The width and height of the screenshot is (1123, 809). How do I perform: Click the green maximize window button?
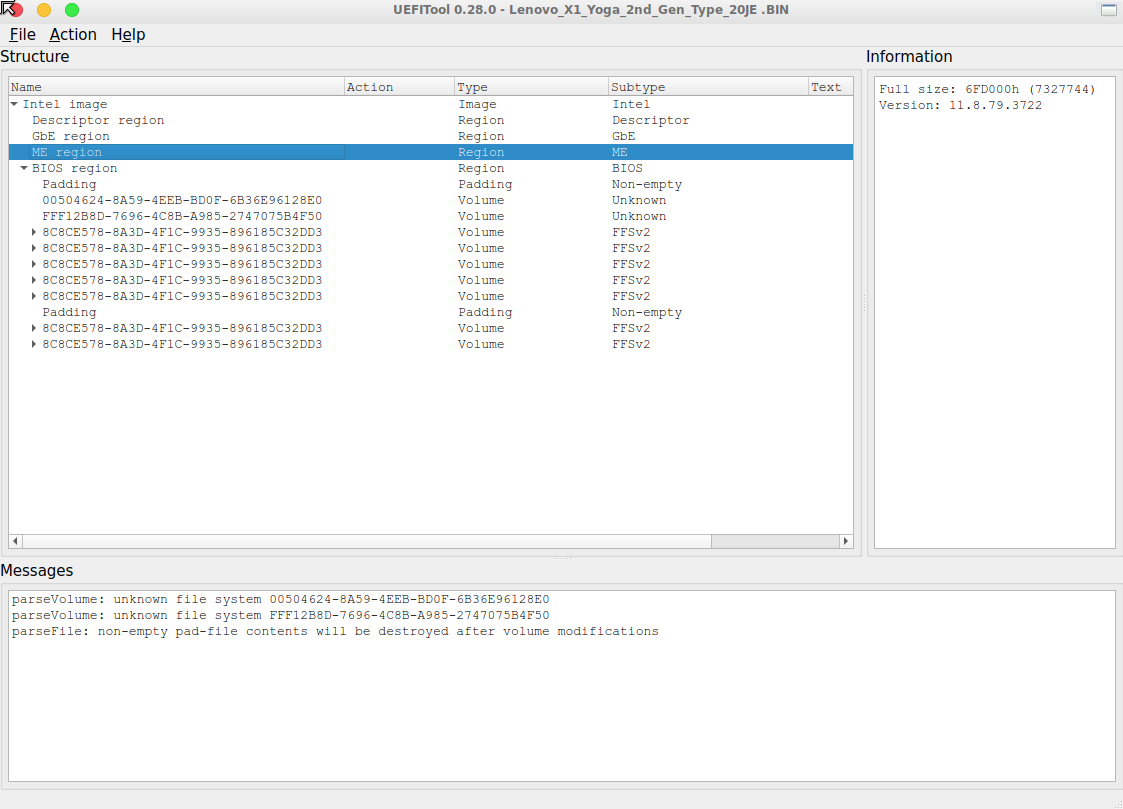[72, 10]
